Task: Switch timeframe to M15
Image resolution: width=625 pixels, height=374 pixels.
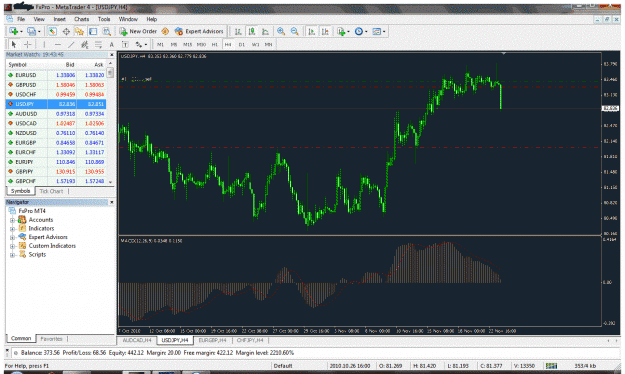Action: pyautogui.click(x=187, y=44)
